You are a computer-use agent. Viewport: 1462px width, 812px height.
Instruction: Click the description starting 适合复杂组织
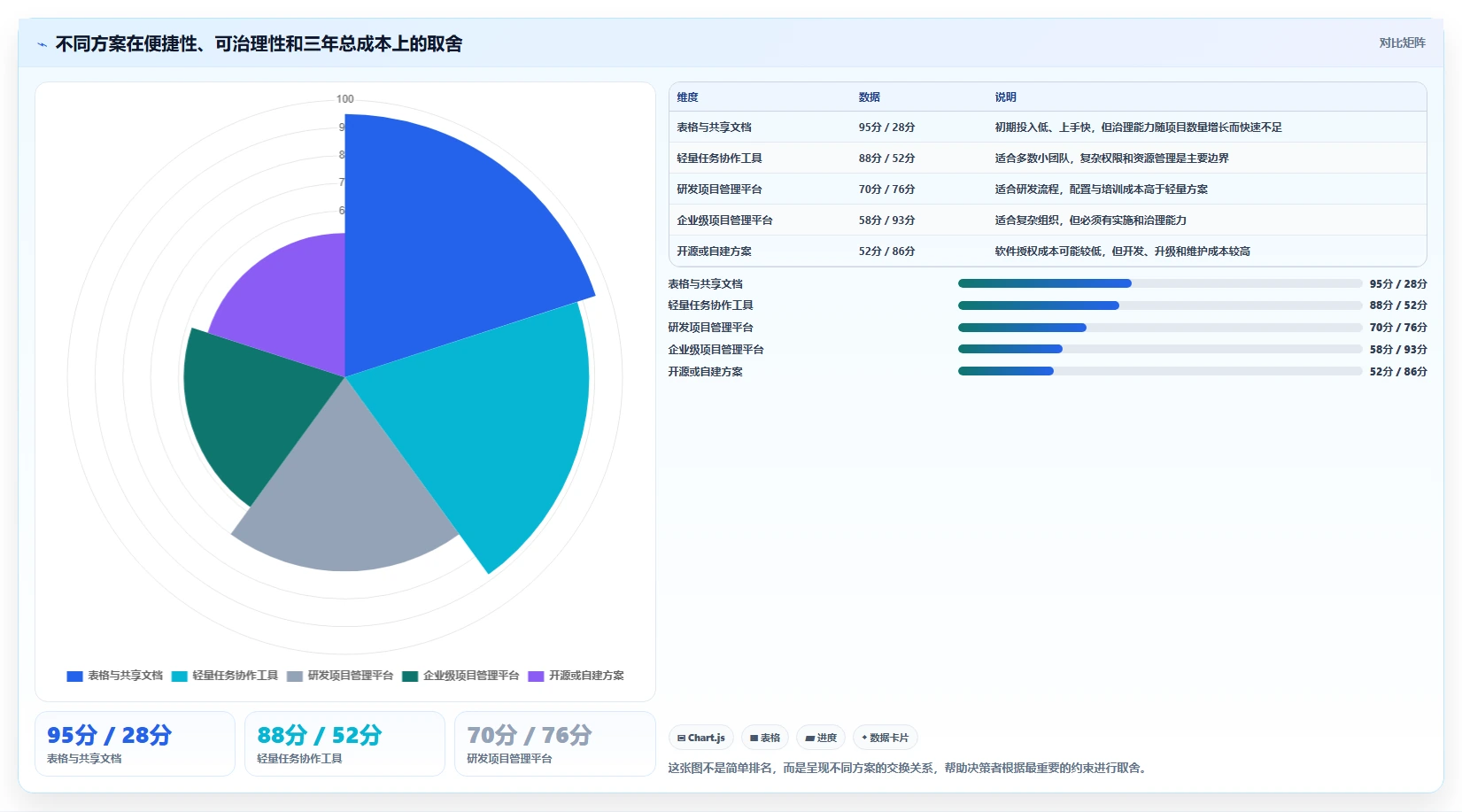1090,220
